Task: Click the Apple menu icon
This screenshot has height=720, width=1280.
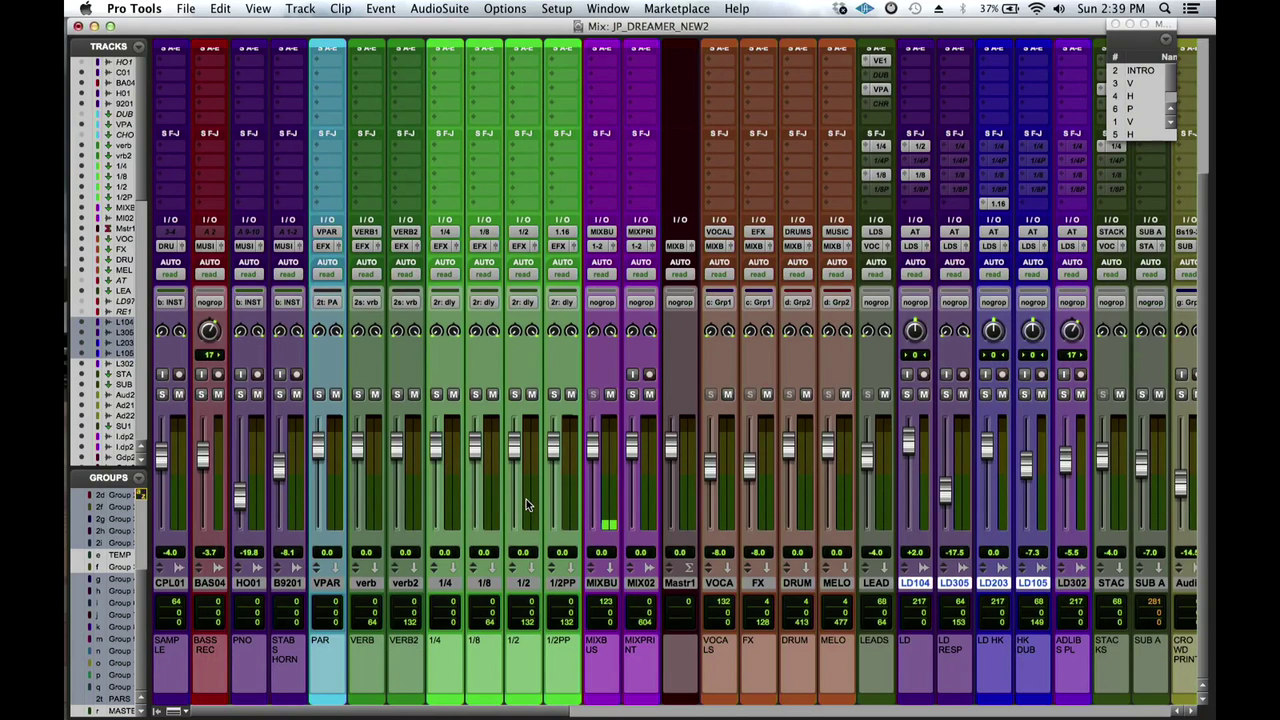Action: [x=86, y=9]
